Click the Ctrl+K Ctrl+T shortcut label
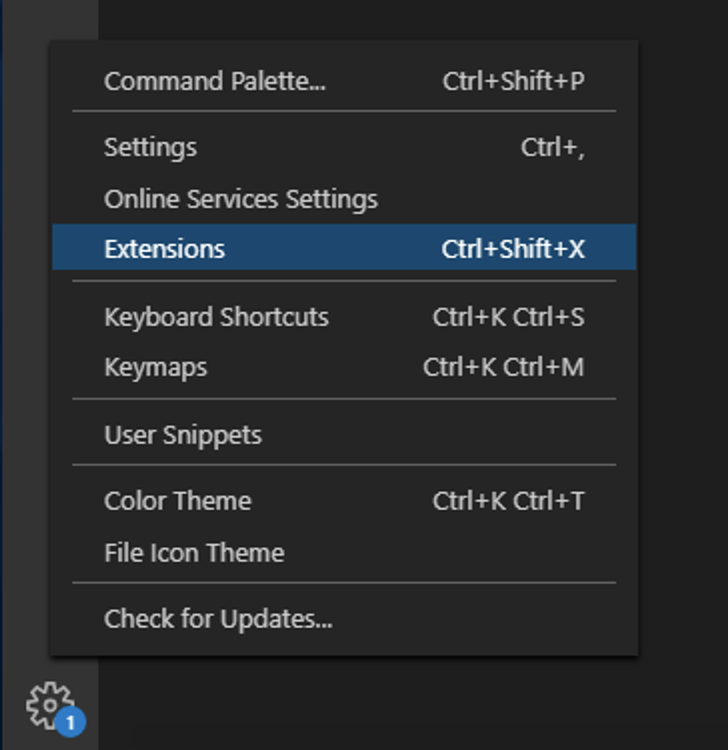728x750 pixels. point(508,501)
